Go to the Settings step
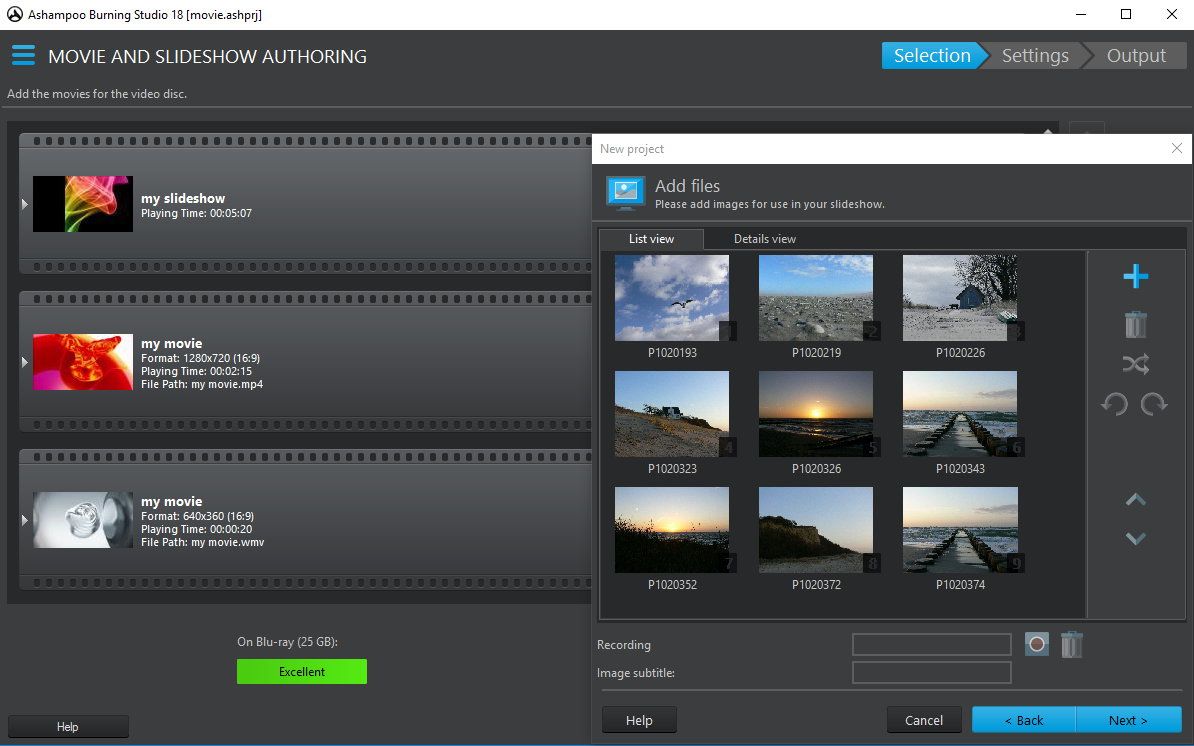This screenshot has width=1194, height=746. pyautogui.click(x=1034, y=56)
